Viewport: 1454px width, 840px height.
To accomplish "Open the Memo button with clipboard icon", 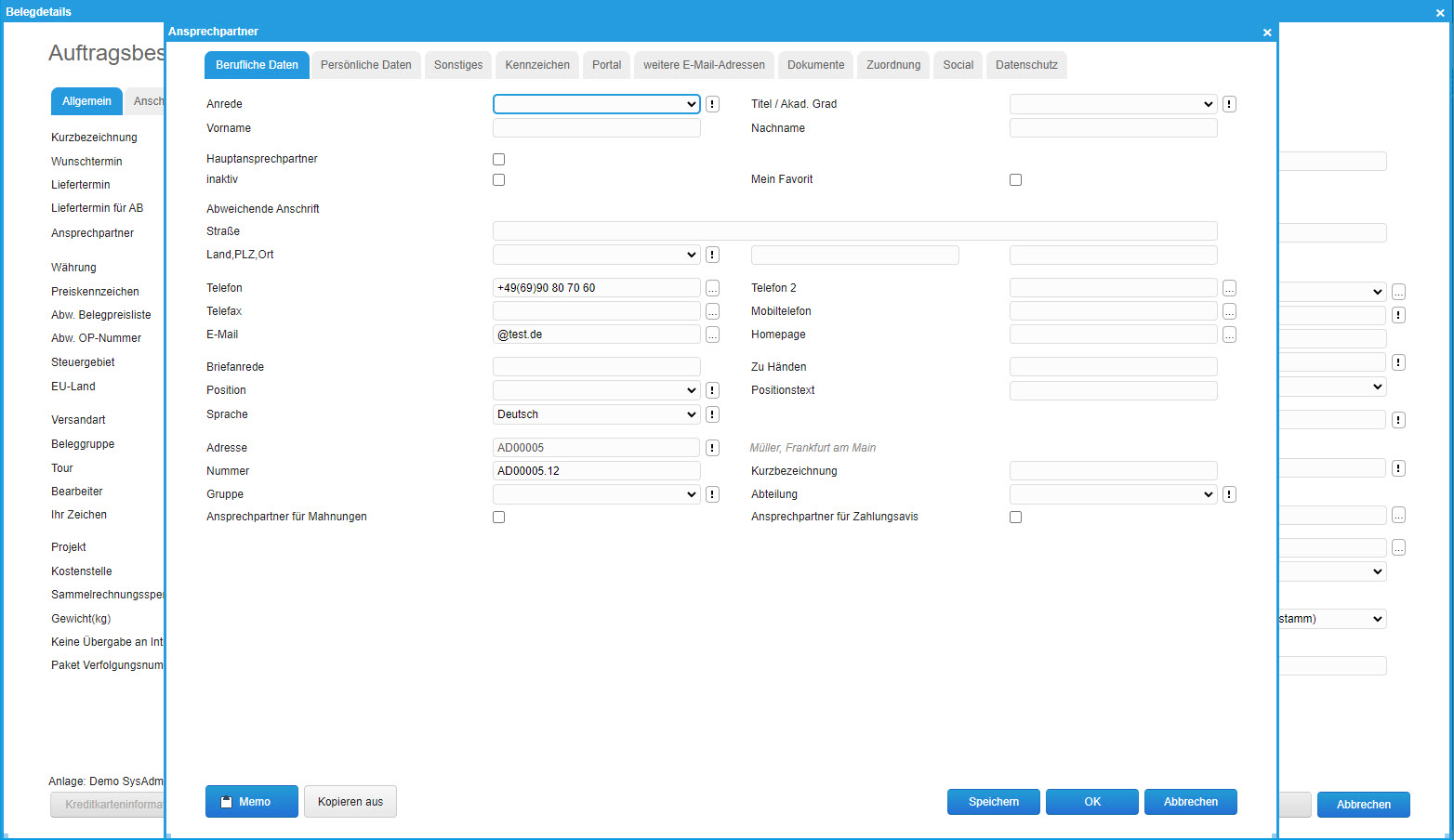I will (x=251, y=802).
